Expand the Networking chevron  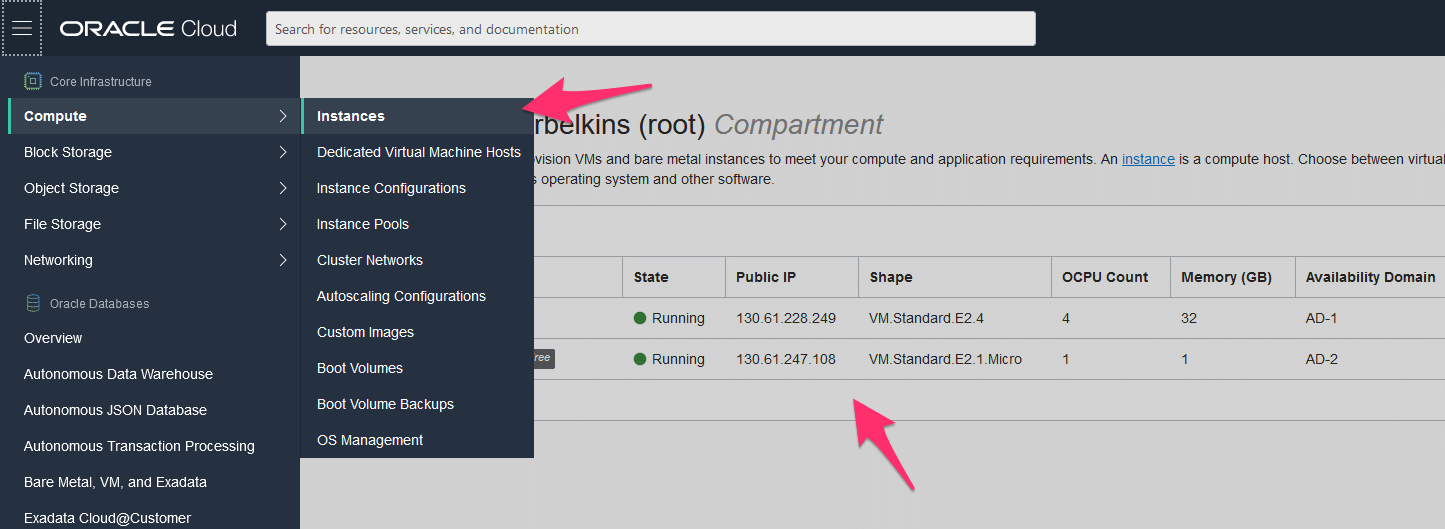coord(283,260)
